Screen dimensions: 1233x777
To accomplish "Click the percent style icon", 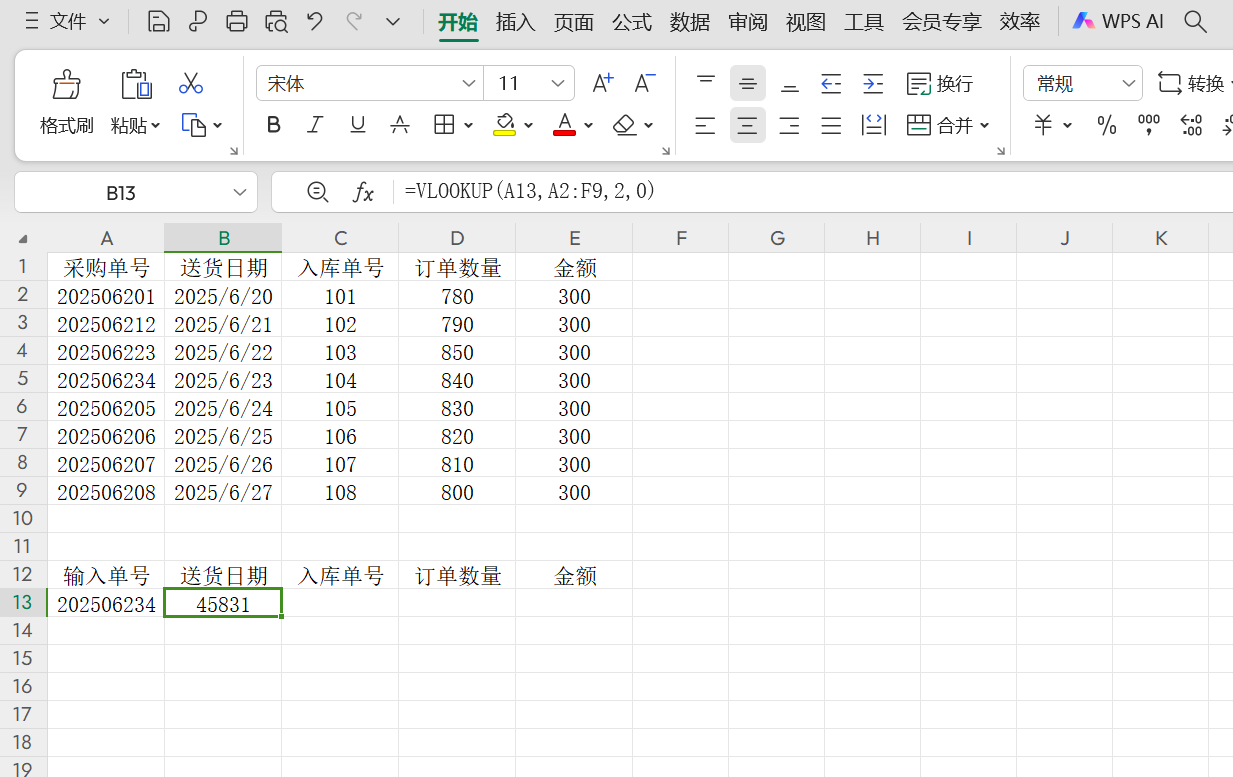I will [x=1105, y=124].
